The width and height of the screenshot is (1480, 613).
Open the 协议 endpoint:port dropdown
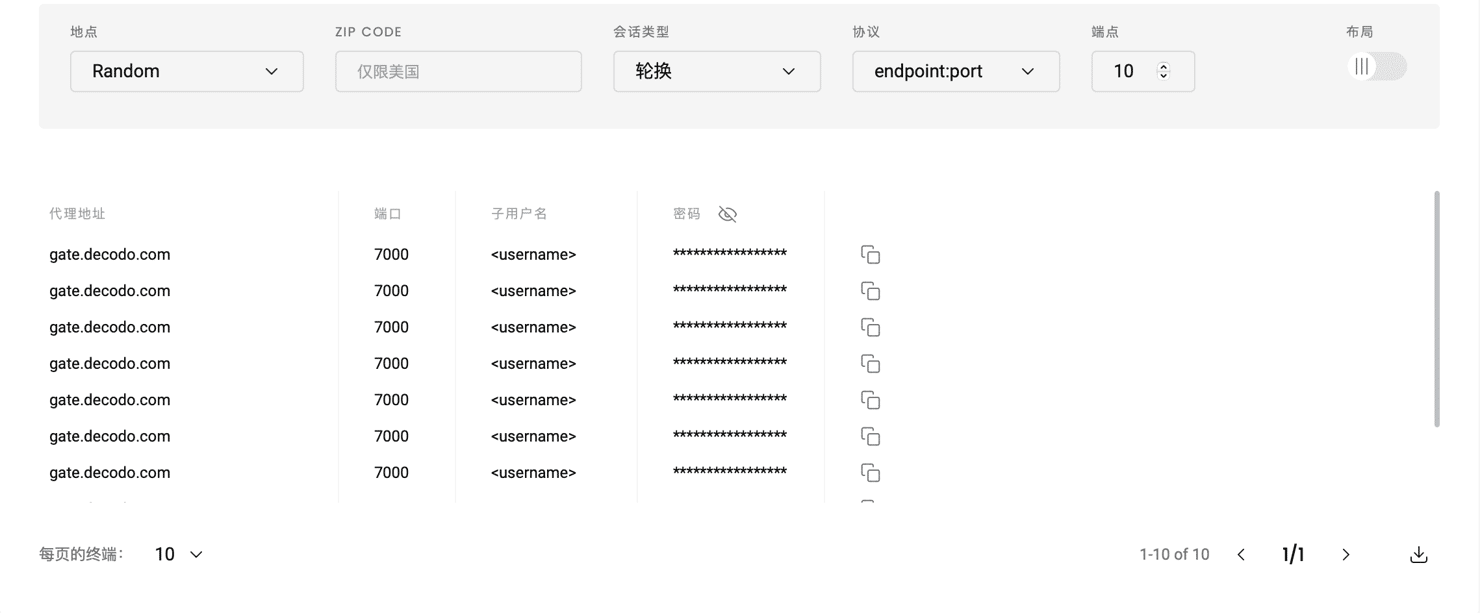(955, 72)
